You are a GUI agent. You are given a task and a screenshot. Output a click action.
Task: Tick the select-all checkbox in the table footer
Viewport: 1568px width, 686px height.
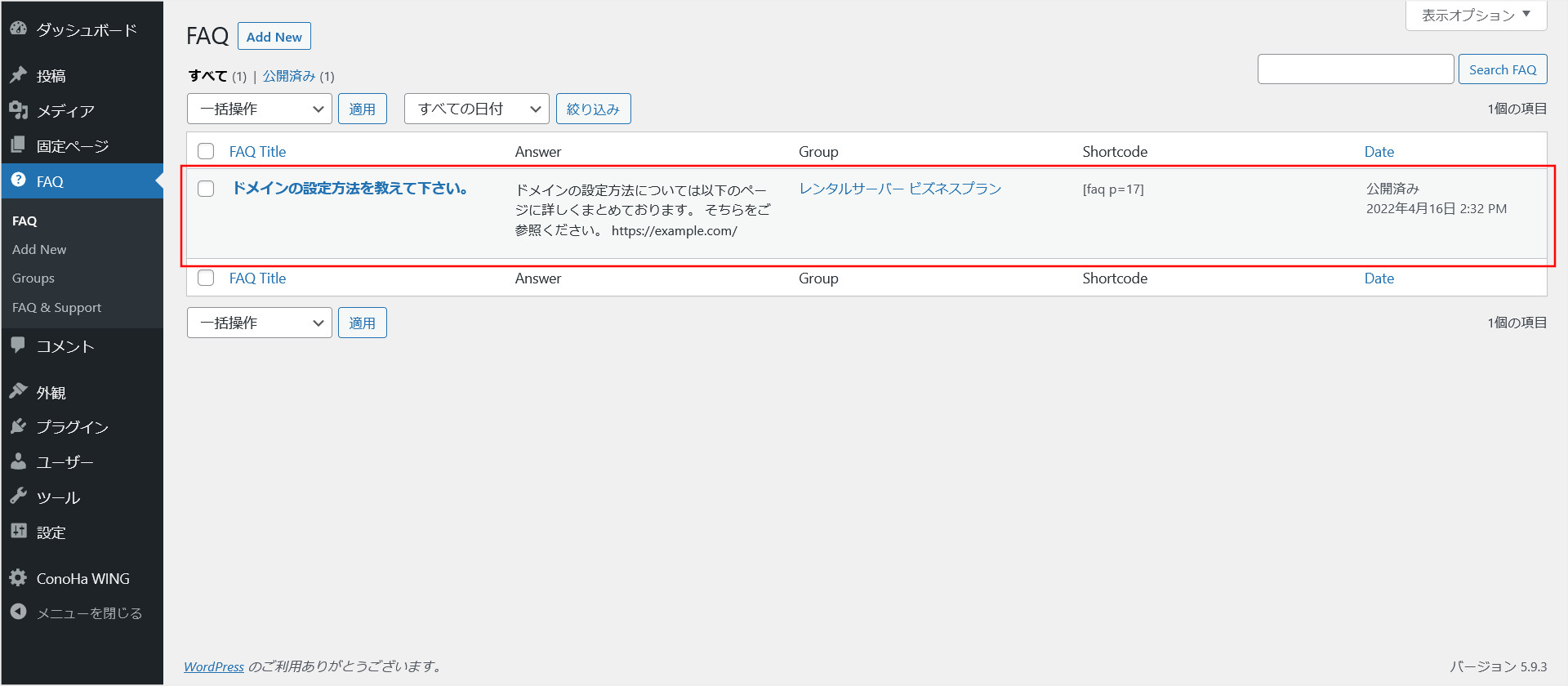tap(206, 278)
